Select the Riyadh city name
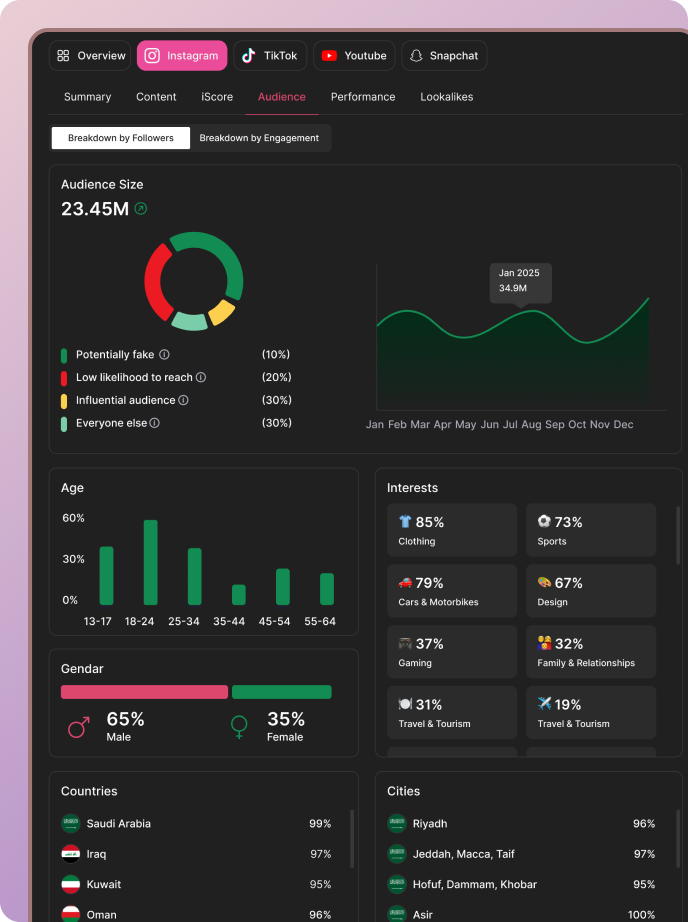688x922 pixels. pos(430,824)
